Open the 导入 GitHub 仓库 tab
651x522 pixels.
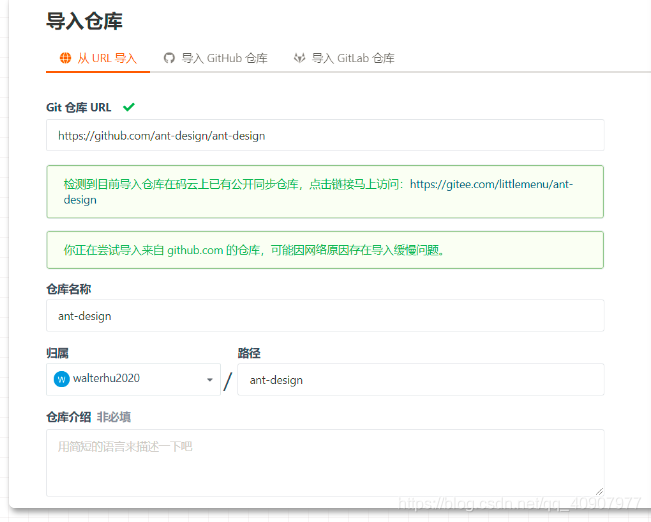[215, 58]
